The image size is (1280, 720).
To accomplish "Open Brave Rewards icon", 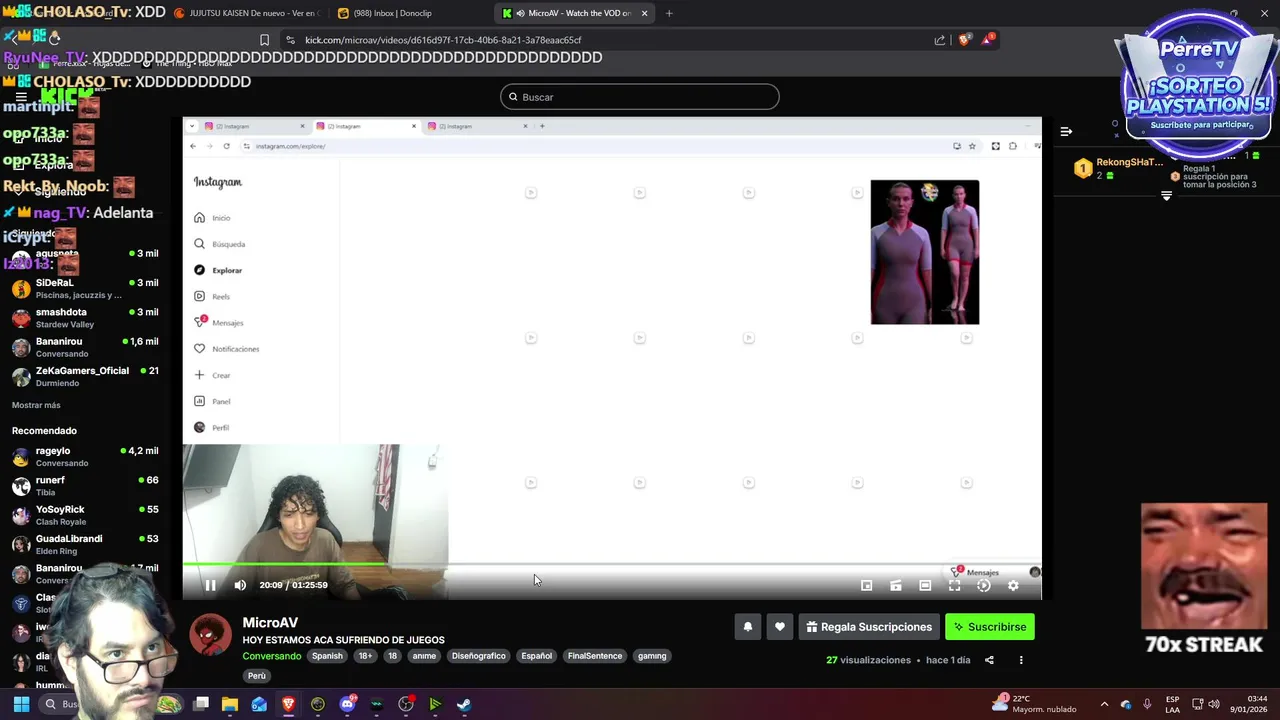I will click(x=988, y=39).
